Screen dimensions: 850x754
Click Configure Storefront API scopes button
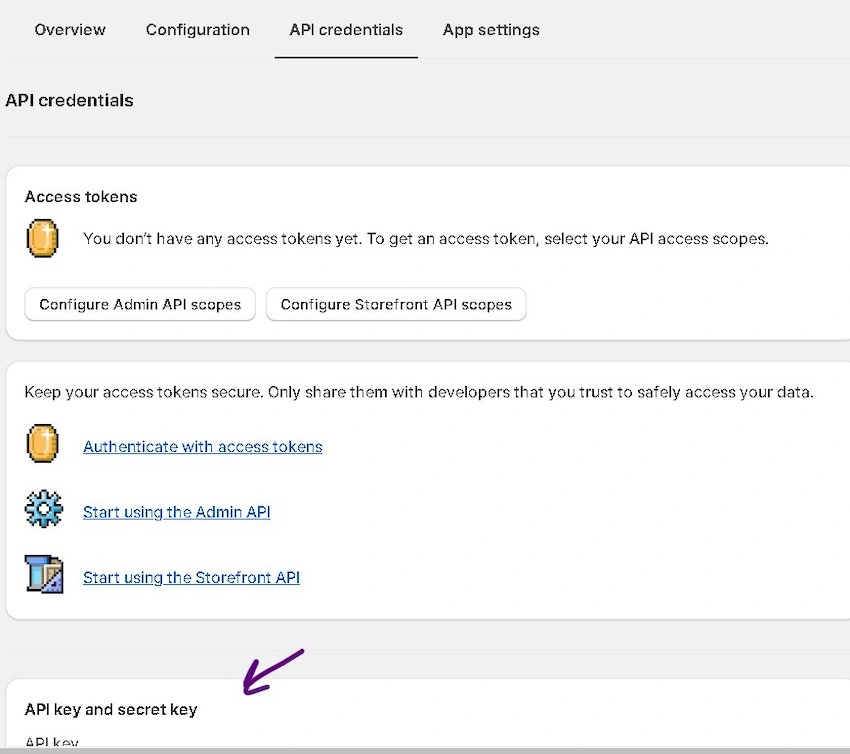(396, 304)
